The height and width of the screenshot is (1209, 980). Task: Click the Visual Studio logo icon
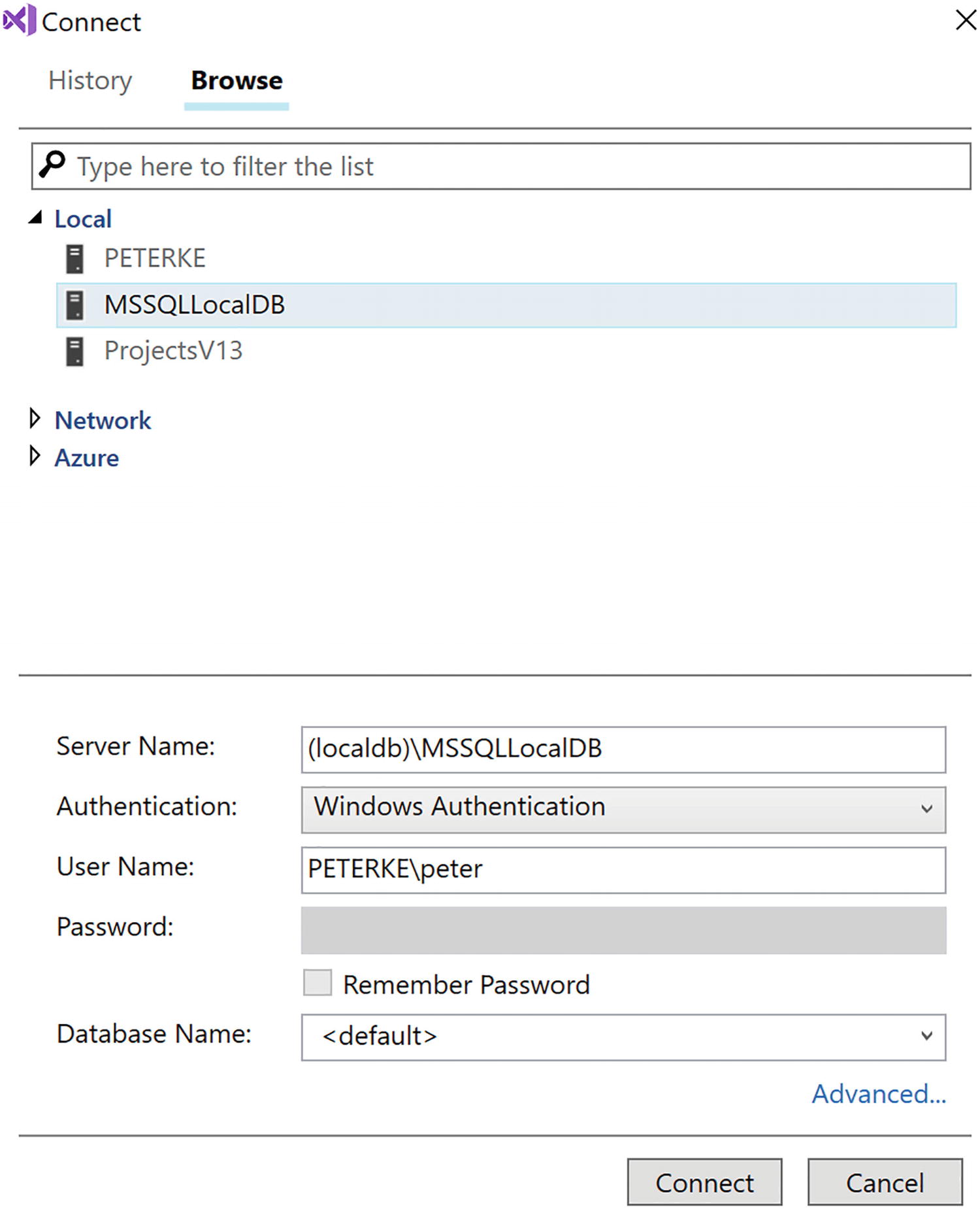coord(19,20)
